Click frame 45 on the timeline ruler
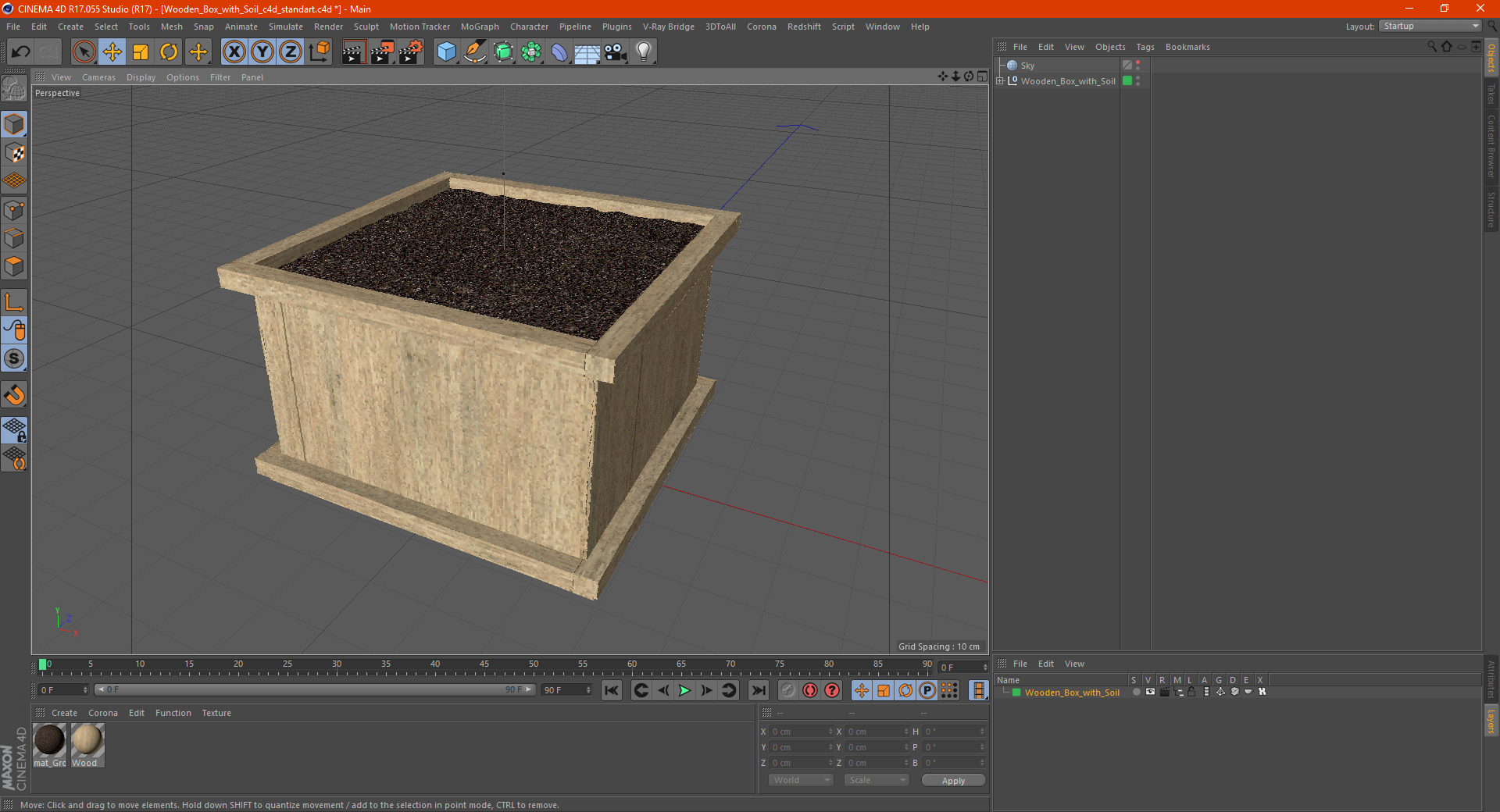The height and width of the screenshot is (812, 1500). click(484, 668)
